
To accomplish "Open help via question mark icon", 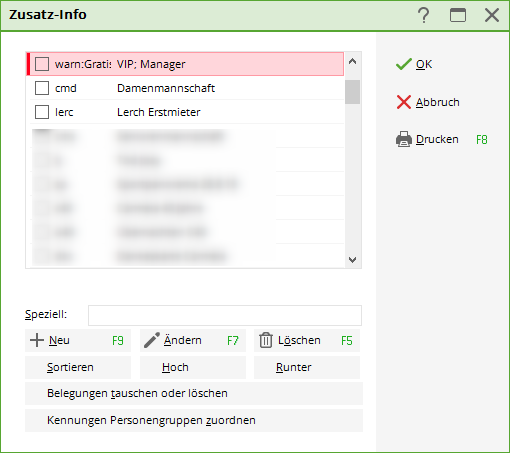I will [x=424, y=15].
